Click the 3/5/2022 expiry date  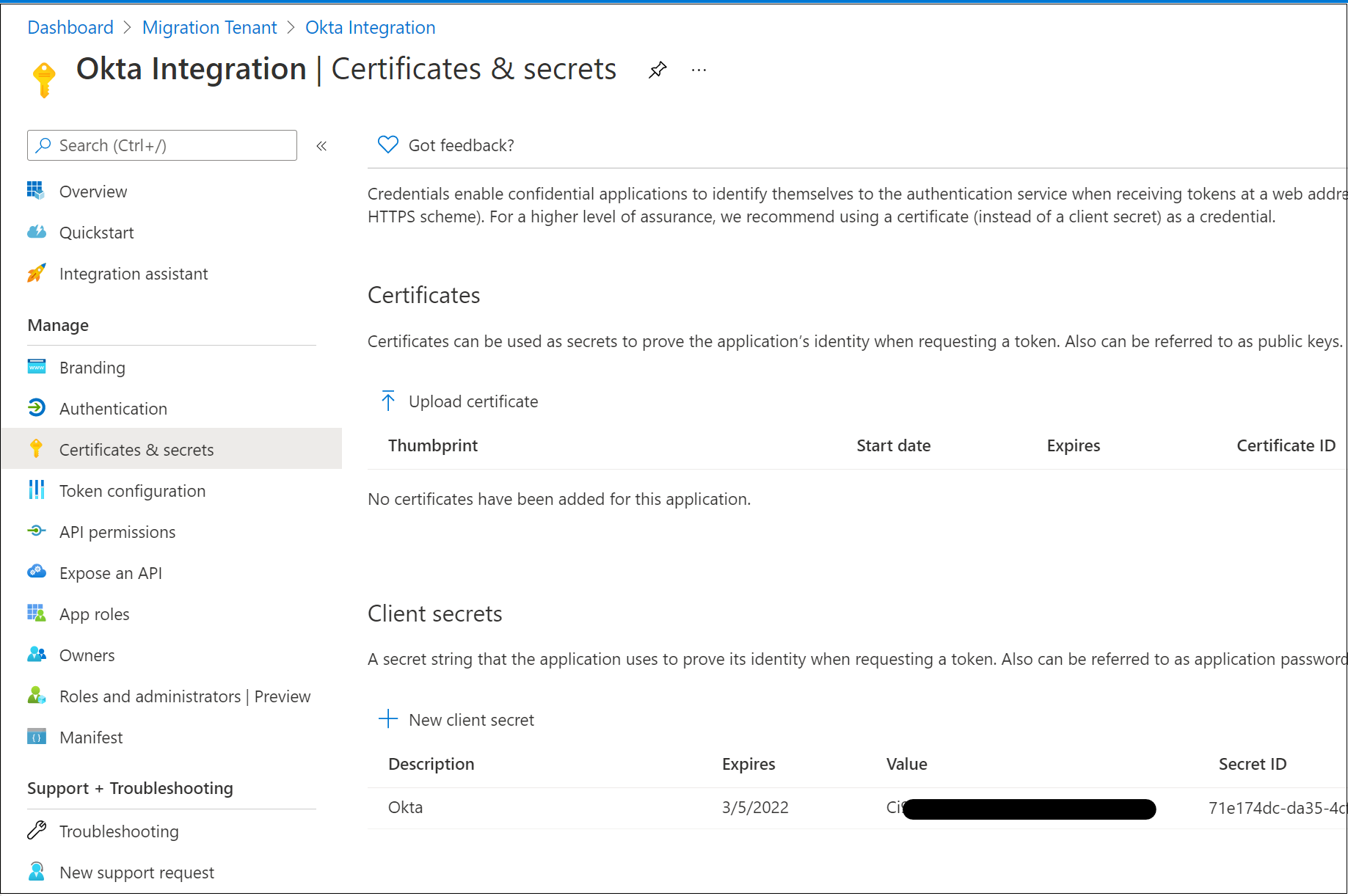coord(755,807)
